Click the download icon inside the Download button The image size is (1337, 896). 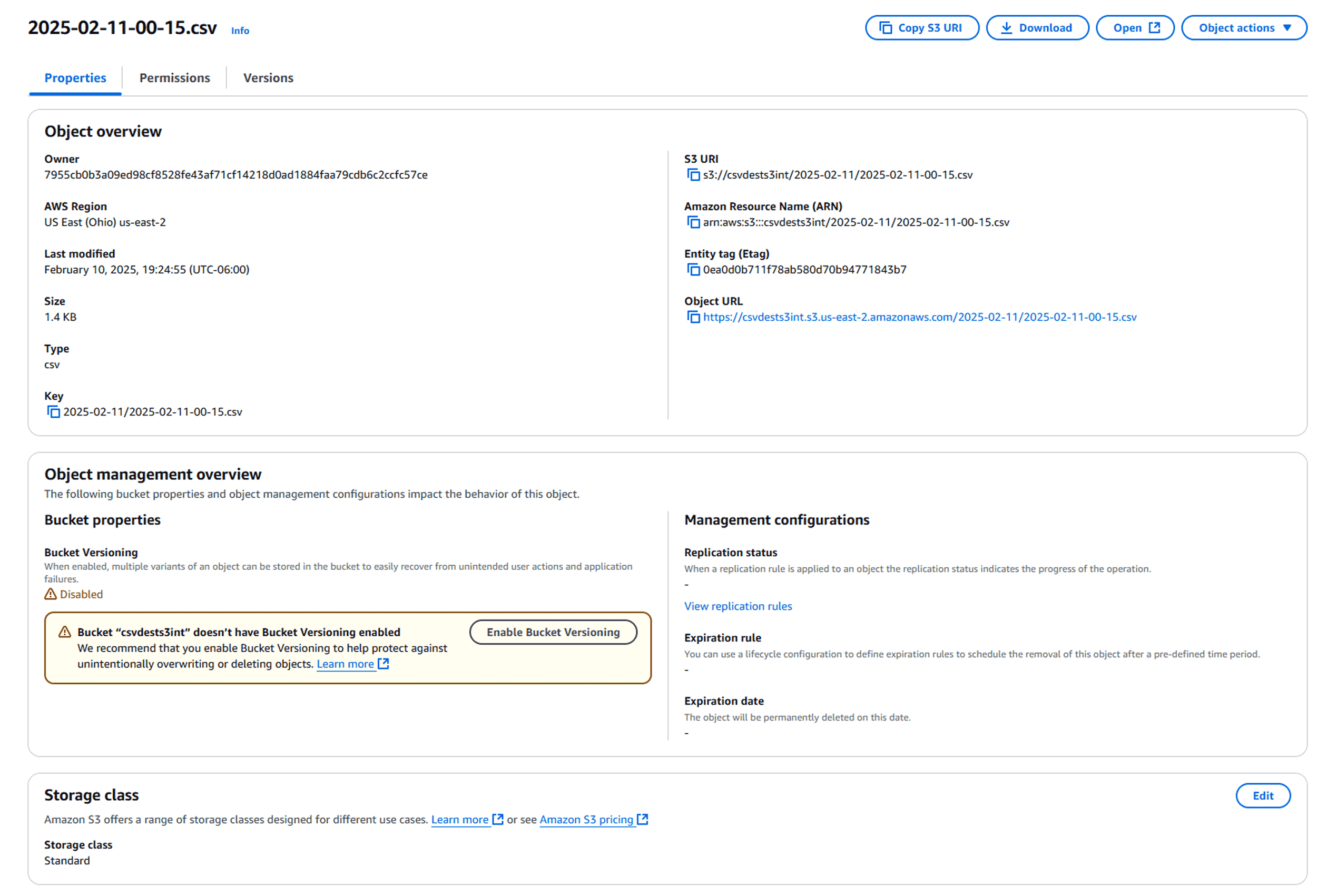1007,27
